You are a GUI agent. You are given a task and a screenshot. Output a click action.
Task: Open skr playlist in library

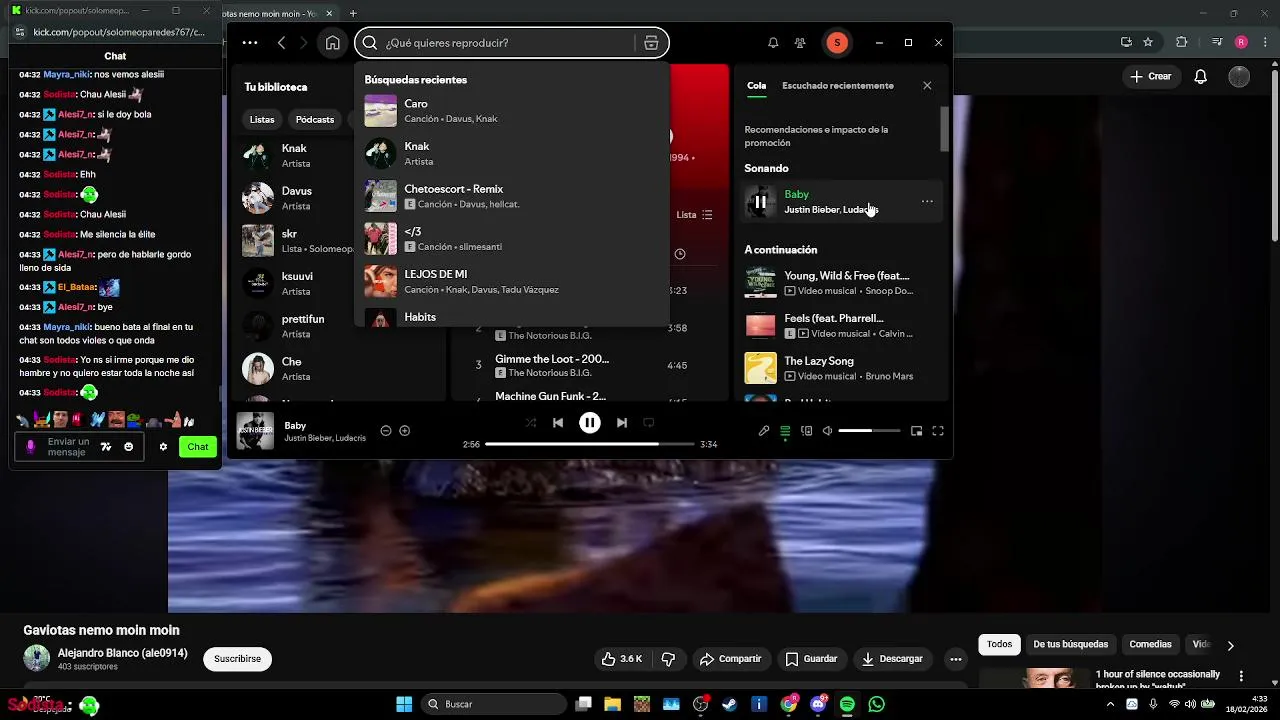295,241
